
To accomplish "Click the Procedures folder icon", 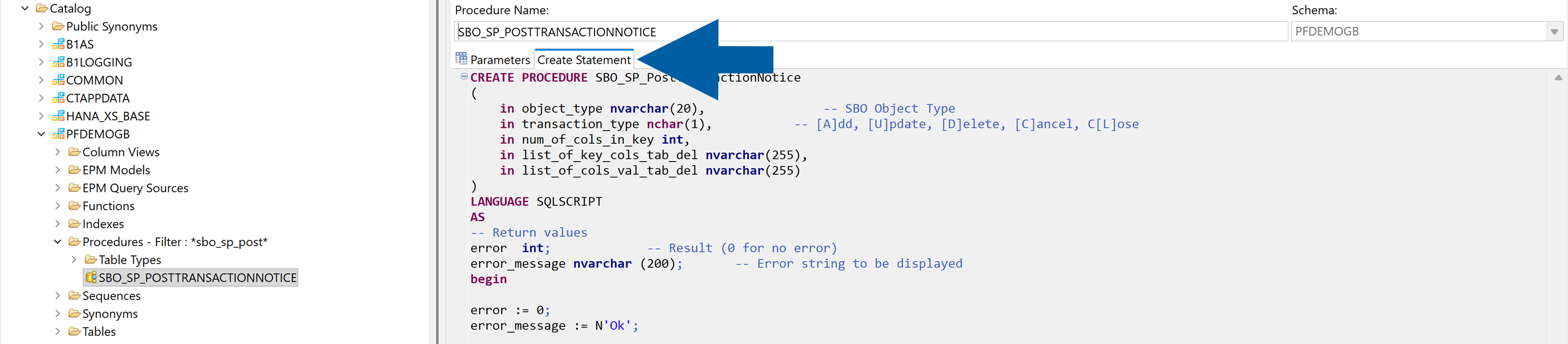I will click(75, 242).
